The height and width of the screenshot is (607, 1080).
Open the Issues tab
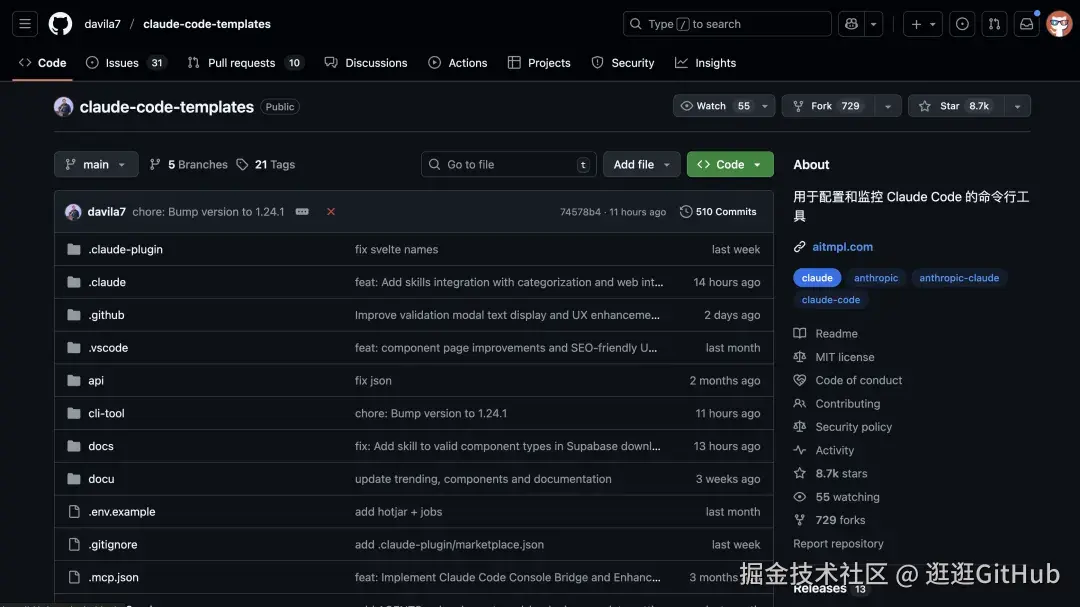point(126,63)
